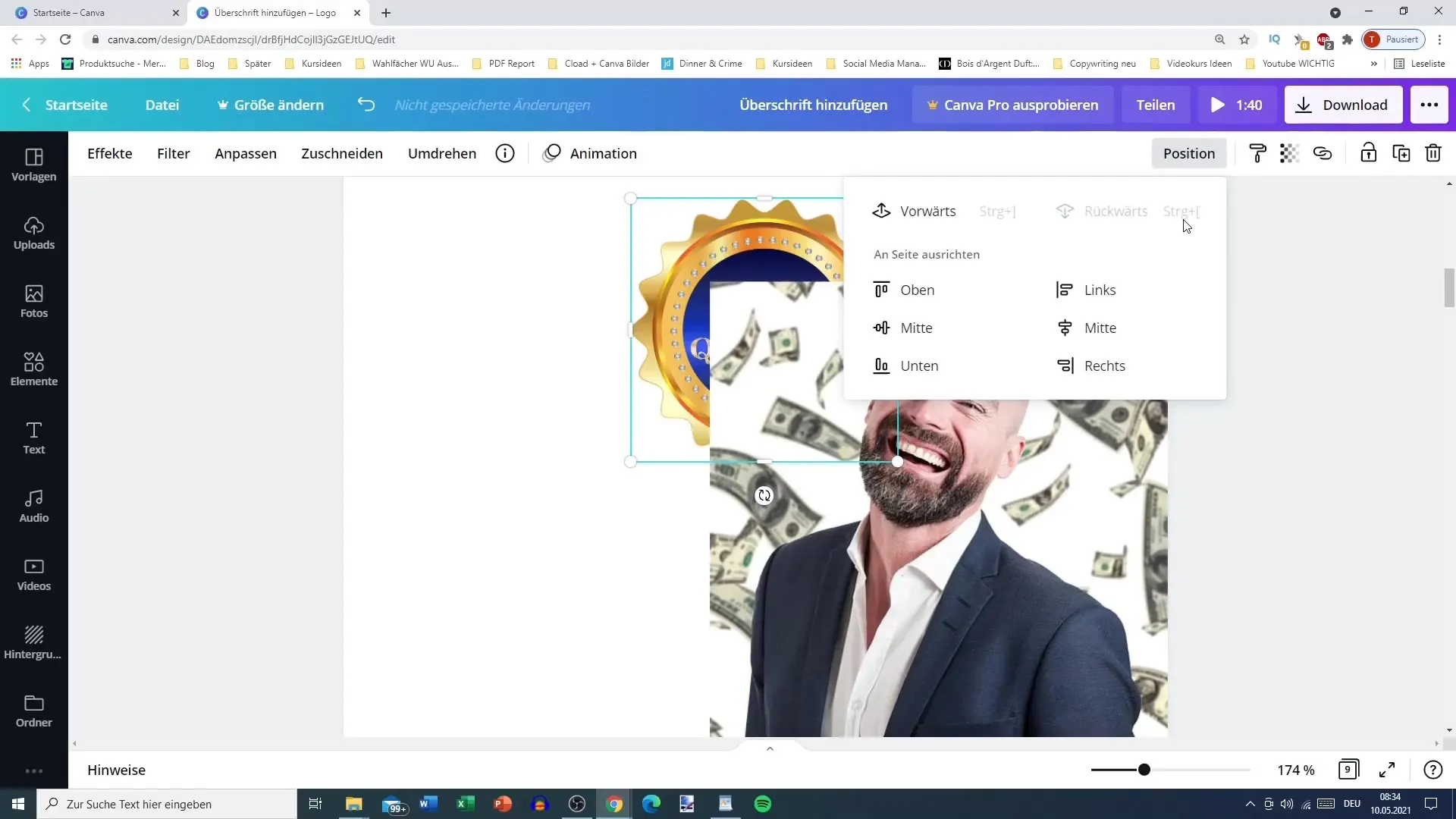1456x819 pixels.
Task: Open Datei menu in top bar
Action: coord(162,104)
